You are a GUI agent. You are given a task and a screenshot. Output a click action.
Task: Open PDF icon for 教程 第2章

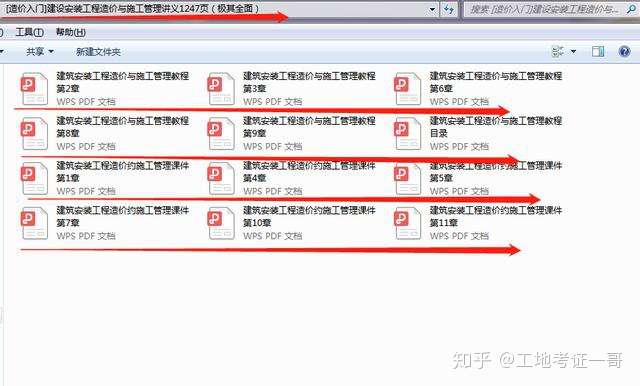point(34,89)
